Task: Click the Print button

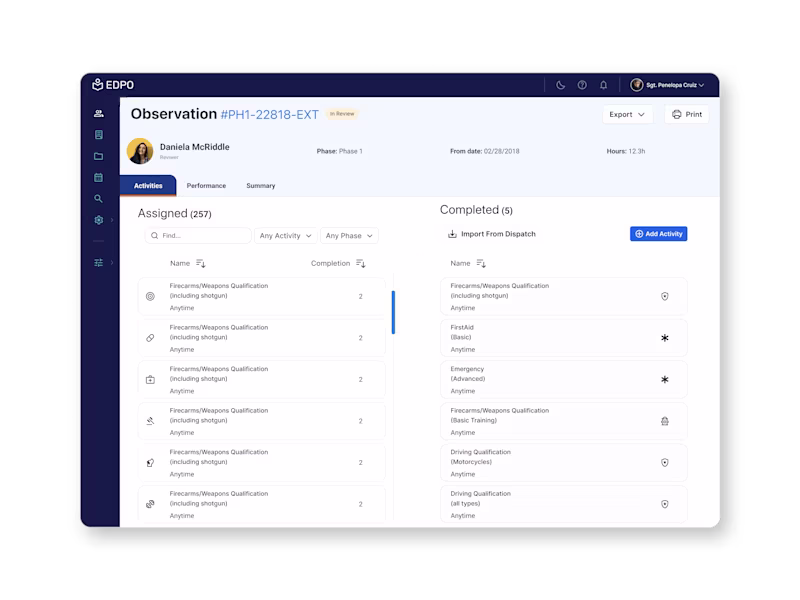Action: pos(687,114)
